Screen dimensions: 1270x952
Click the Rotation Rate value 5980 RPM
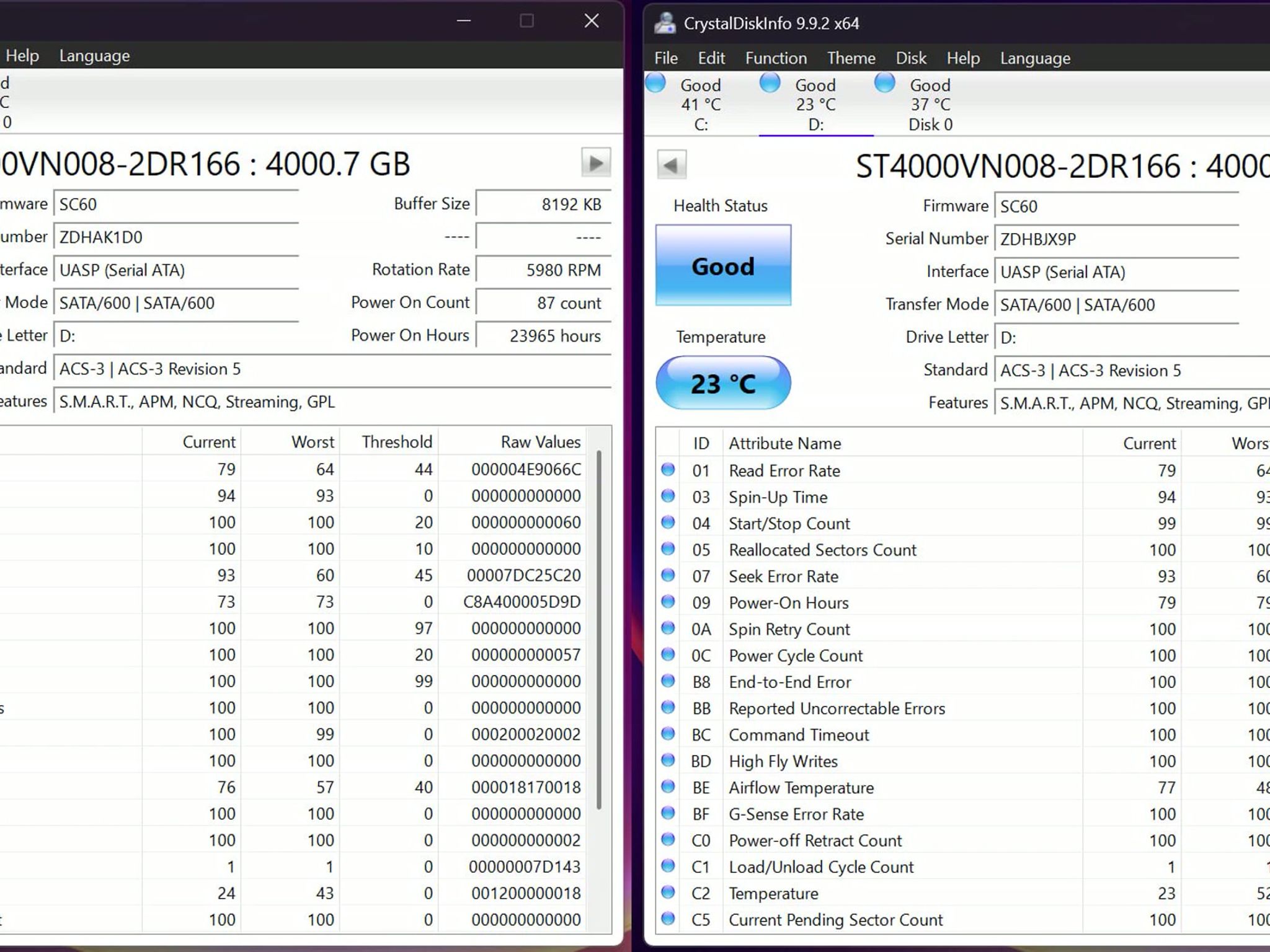pos(544,270)
